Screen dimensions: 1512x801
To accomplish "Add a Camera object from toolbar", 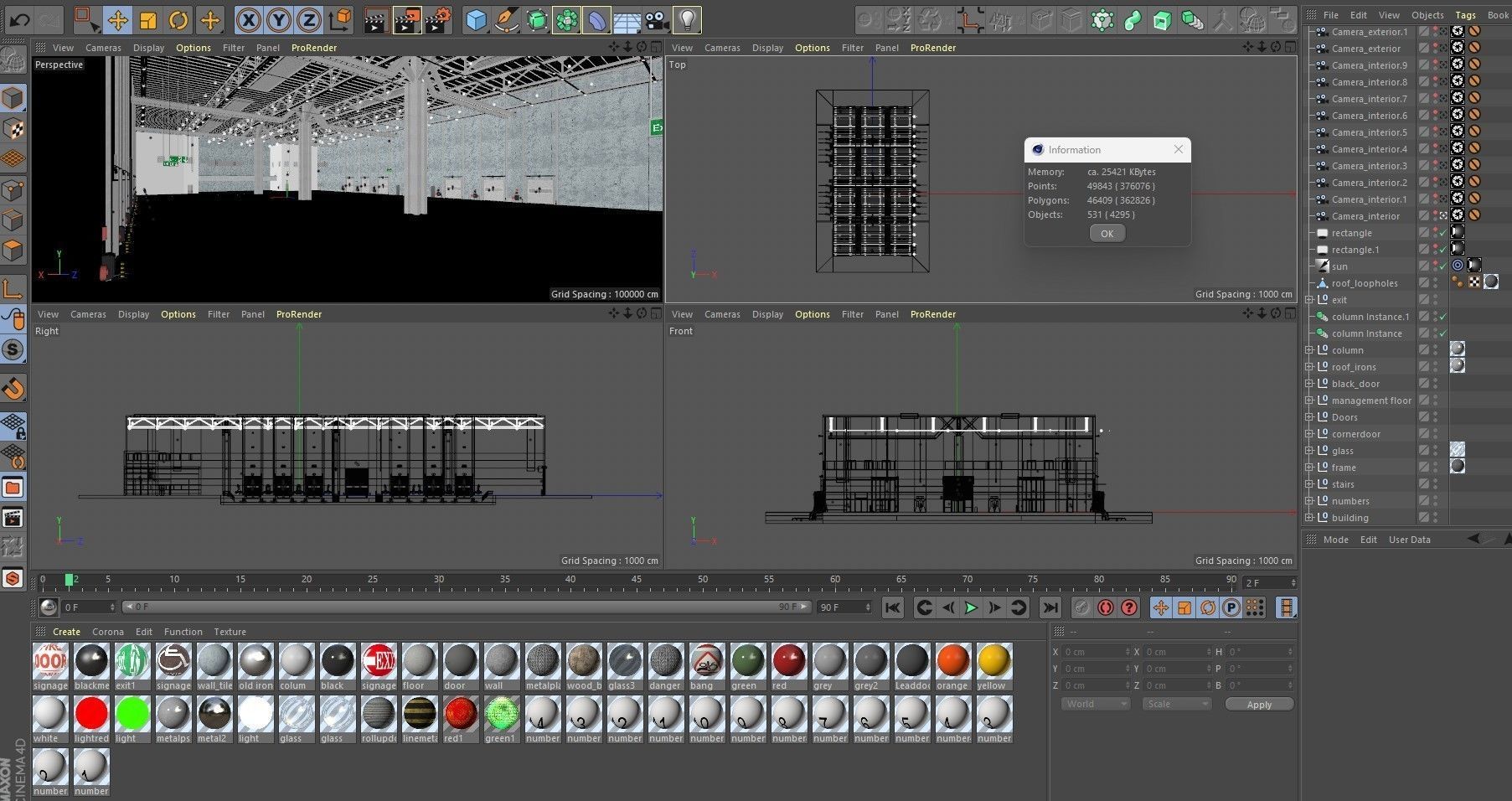I will 658,19.
